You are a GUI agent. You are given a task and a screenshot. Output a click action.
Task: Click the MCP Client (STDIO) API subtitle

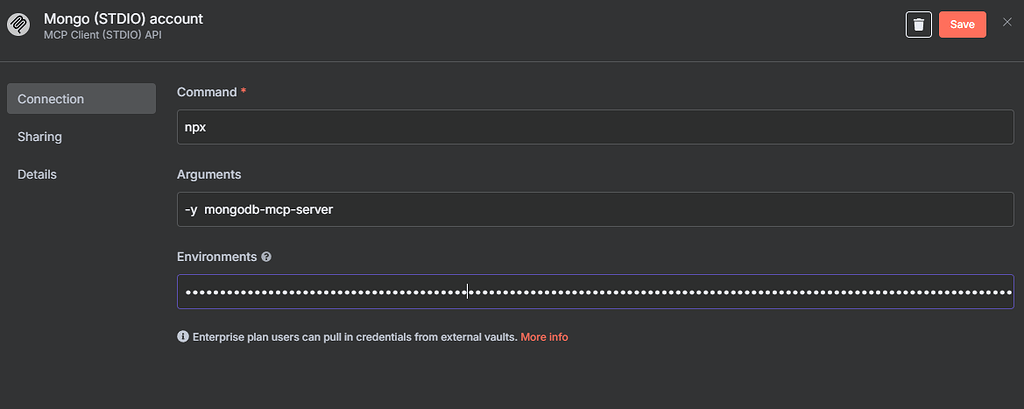pyautogui.click(x=103, y=35)
